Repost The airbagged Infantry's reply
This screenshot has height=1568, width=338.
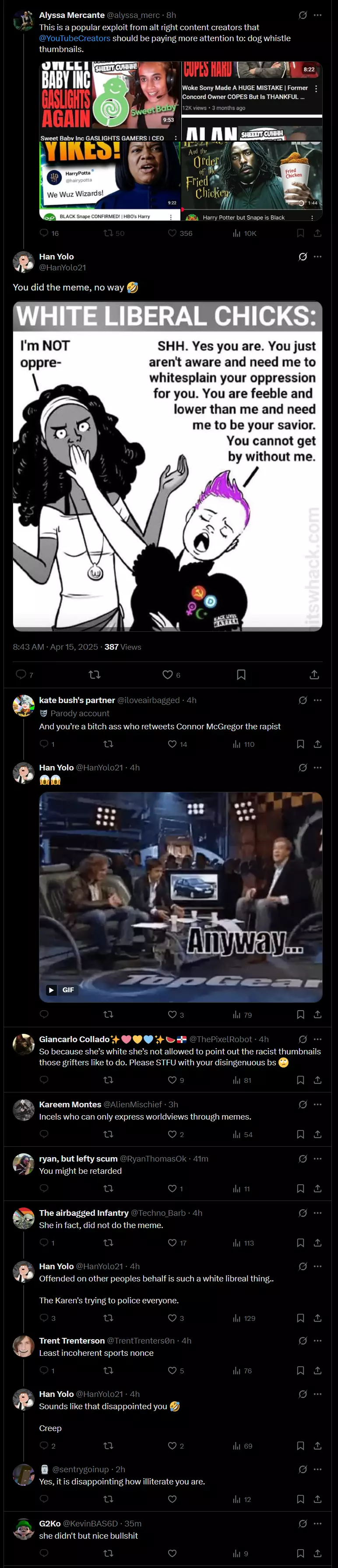pyautogui.click(x=109, y=1242)
